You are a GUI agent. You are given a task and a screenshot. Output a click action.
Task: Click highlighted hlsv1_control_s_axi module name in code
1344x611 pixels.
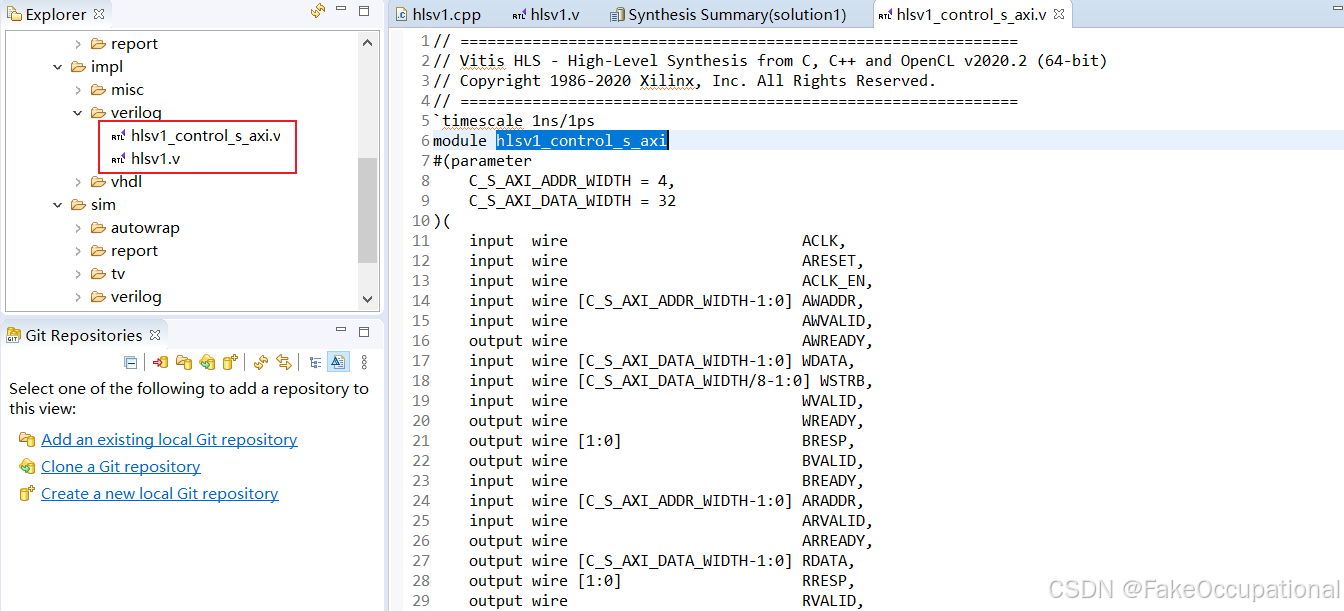pyautogui.click(x=582, y=141)
